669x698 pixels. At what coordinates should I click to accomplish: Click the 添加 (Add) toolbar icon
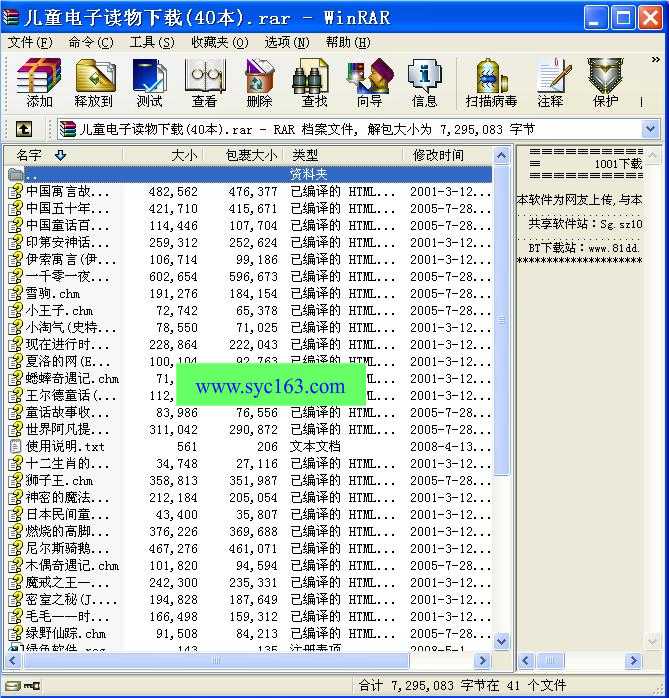pos(39,82)
